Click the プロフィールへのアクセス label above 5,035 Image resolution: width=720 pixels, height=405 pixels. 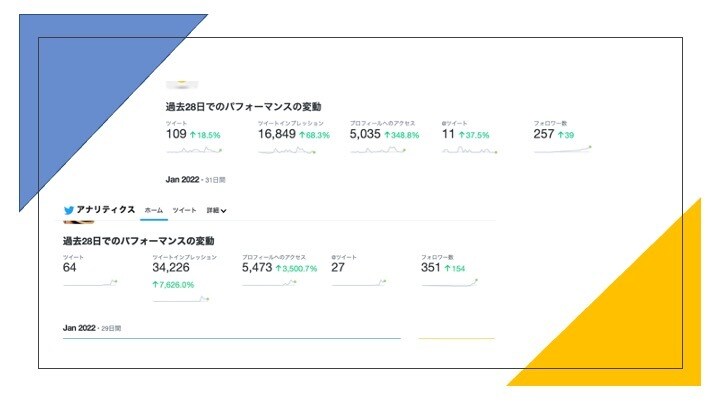(382, 123)
